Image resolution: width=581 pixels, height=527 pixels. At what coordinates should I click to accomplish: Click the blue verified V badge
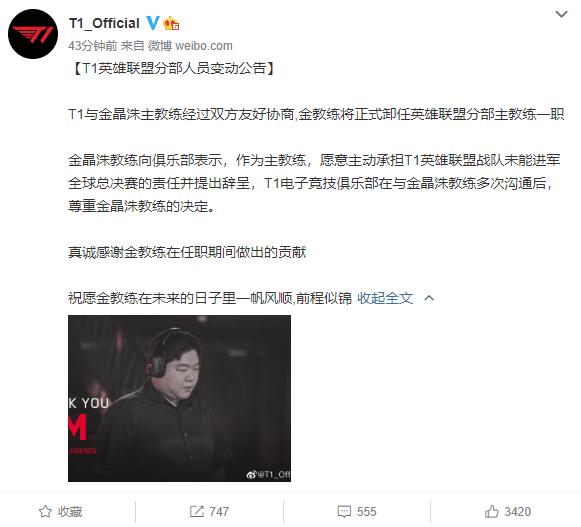click(153, 23)
